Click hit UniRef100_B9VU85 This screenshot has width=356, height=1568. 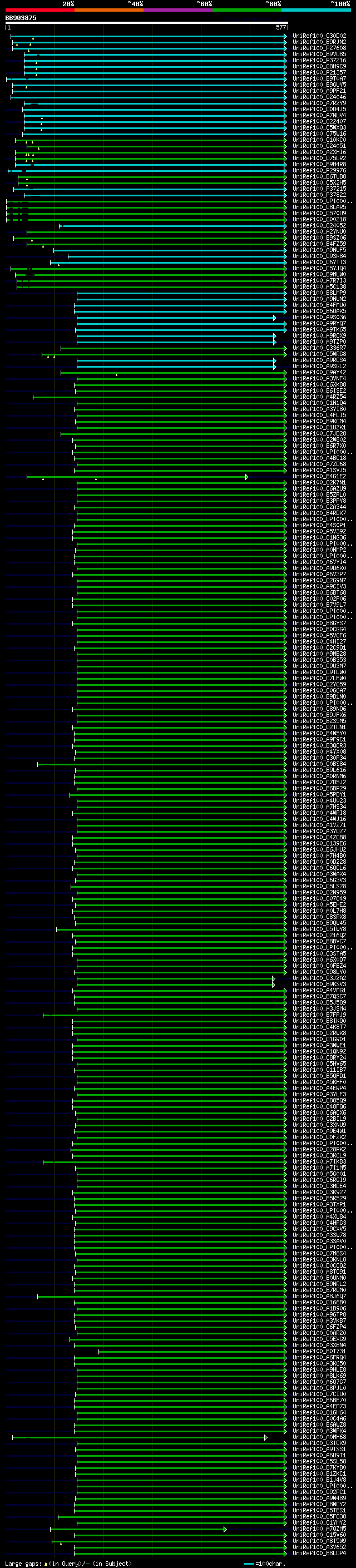319,54
